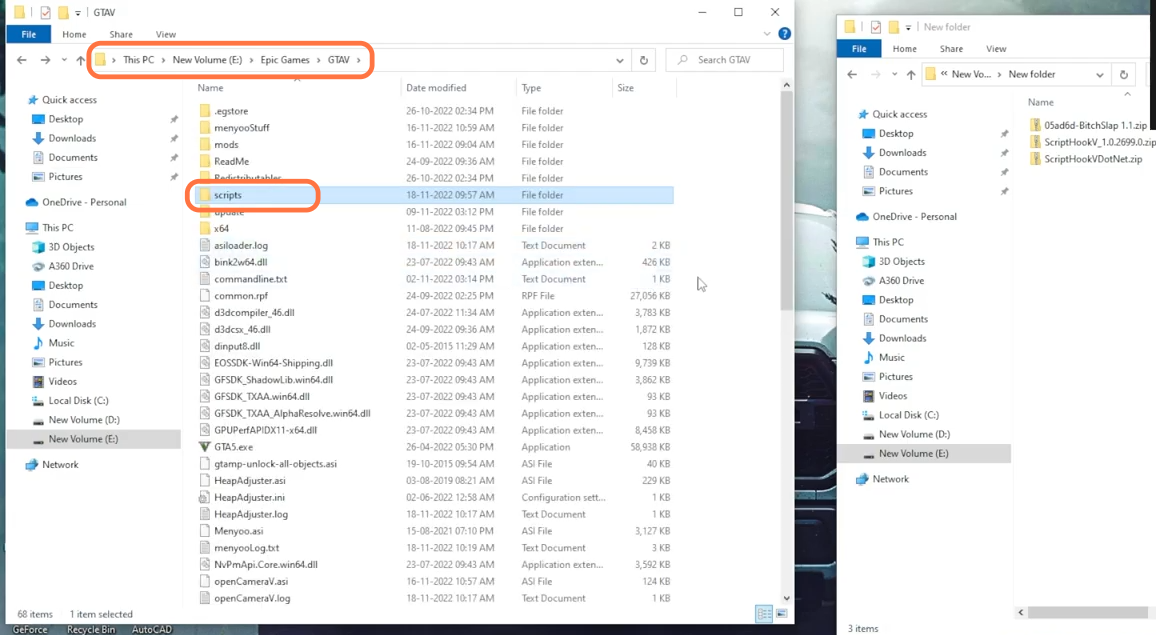
Task: Open Quick Access Toolbar dropdown in GTAV title bar
Action: (77, 13)
